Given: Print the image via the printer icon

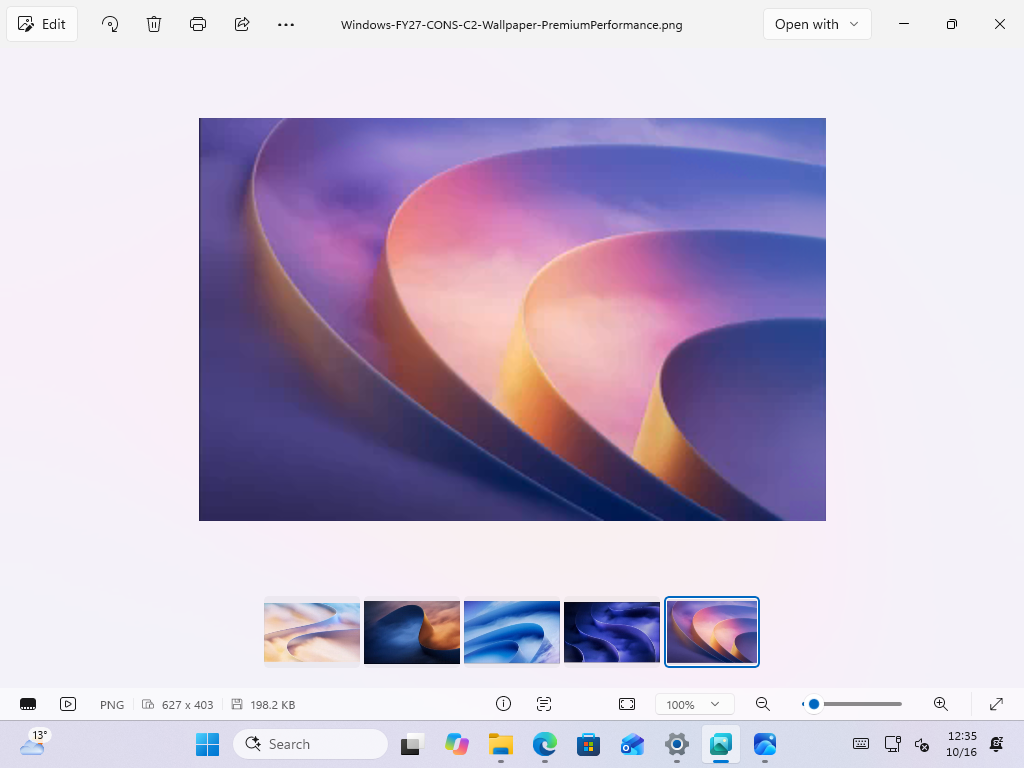Looking at the screenshot, I should pos(198,25).
